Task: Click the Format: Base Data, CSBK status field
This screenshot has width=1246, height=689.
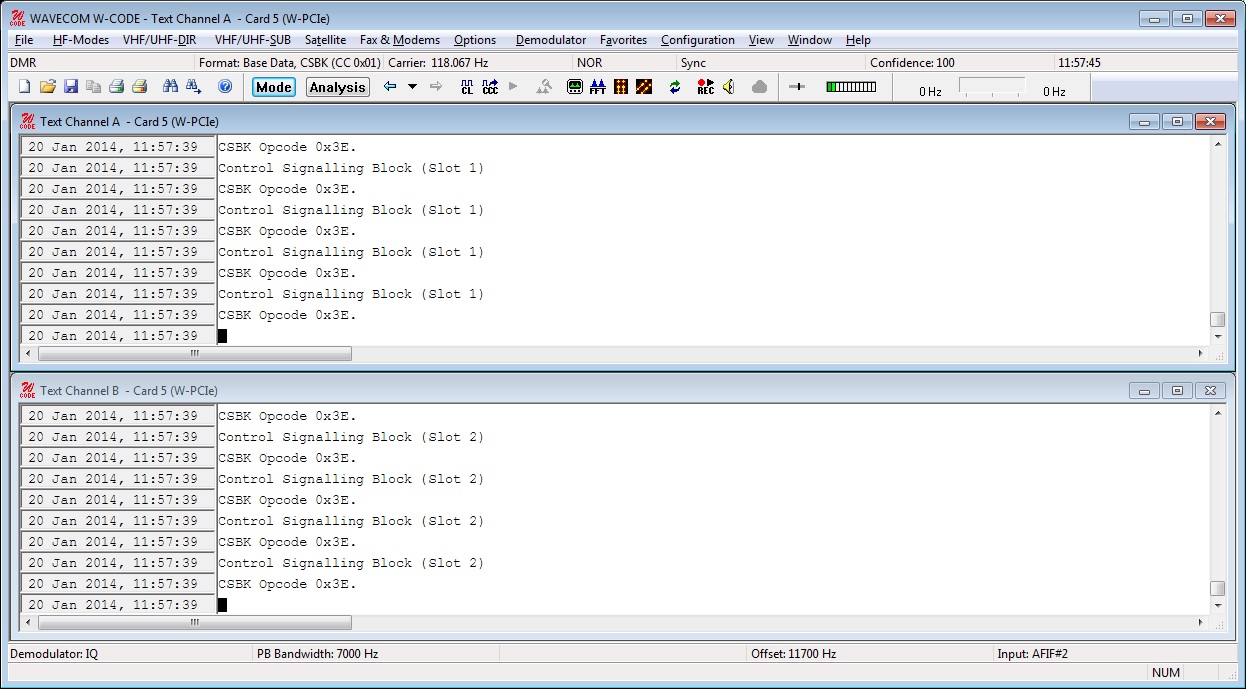Action: click(290, 62)
